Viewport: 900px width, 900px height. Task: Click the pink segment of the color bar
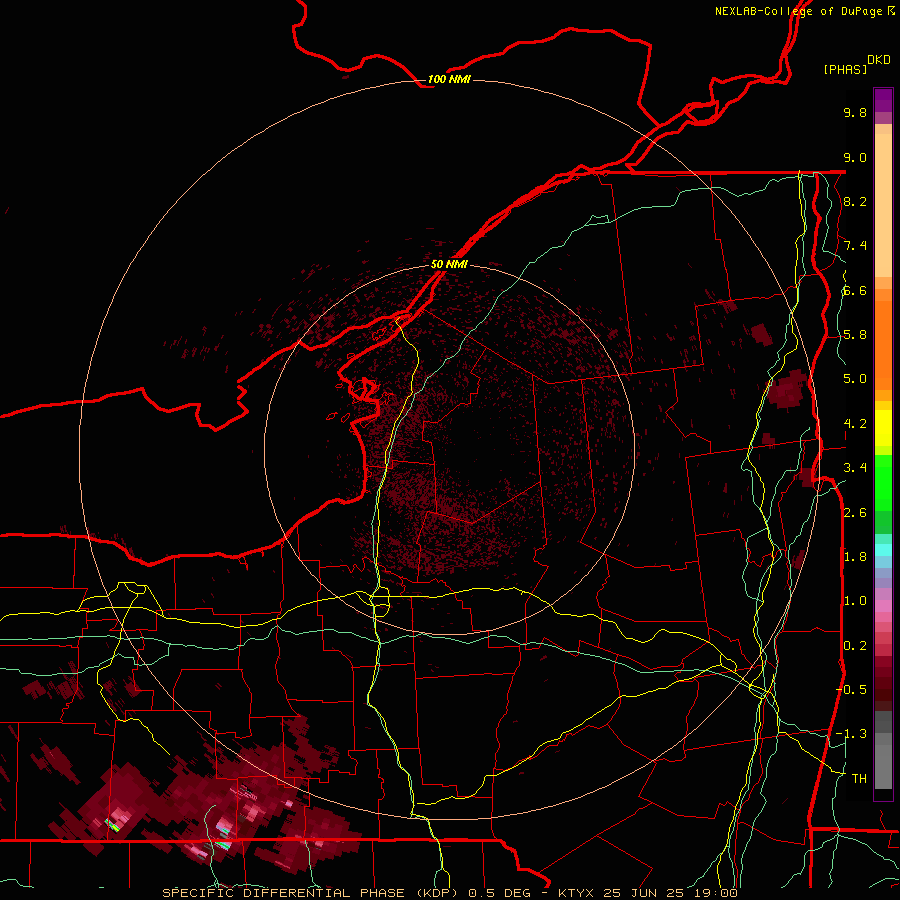tap(883, 606)
